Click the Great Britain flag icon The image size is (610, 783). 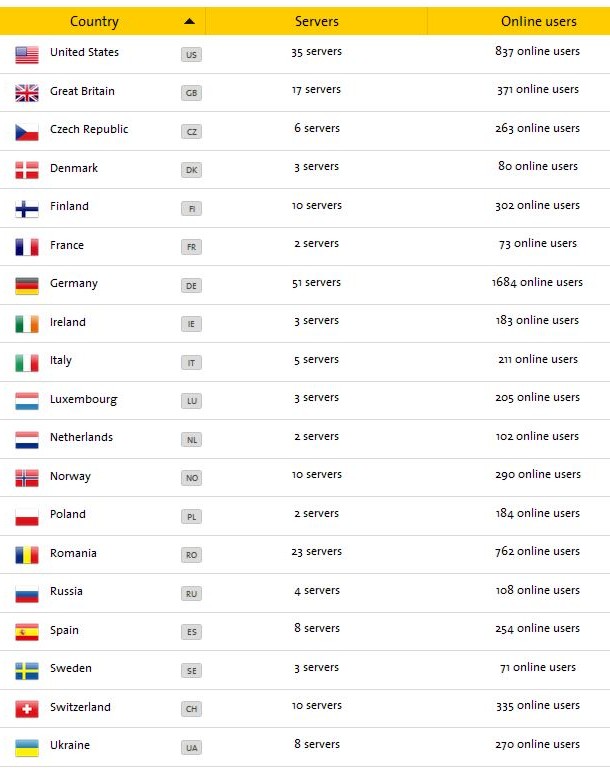[x=27, y=93]
